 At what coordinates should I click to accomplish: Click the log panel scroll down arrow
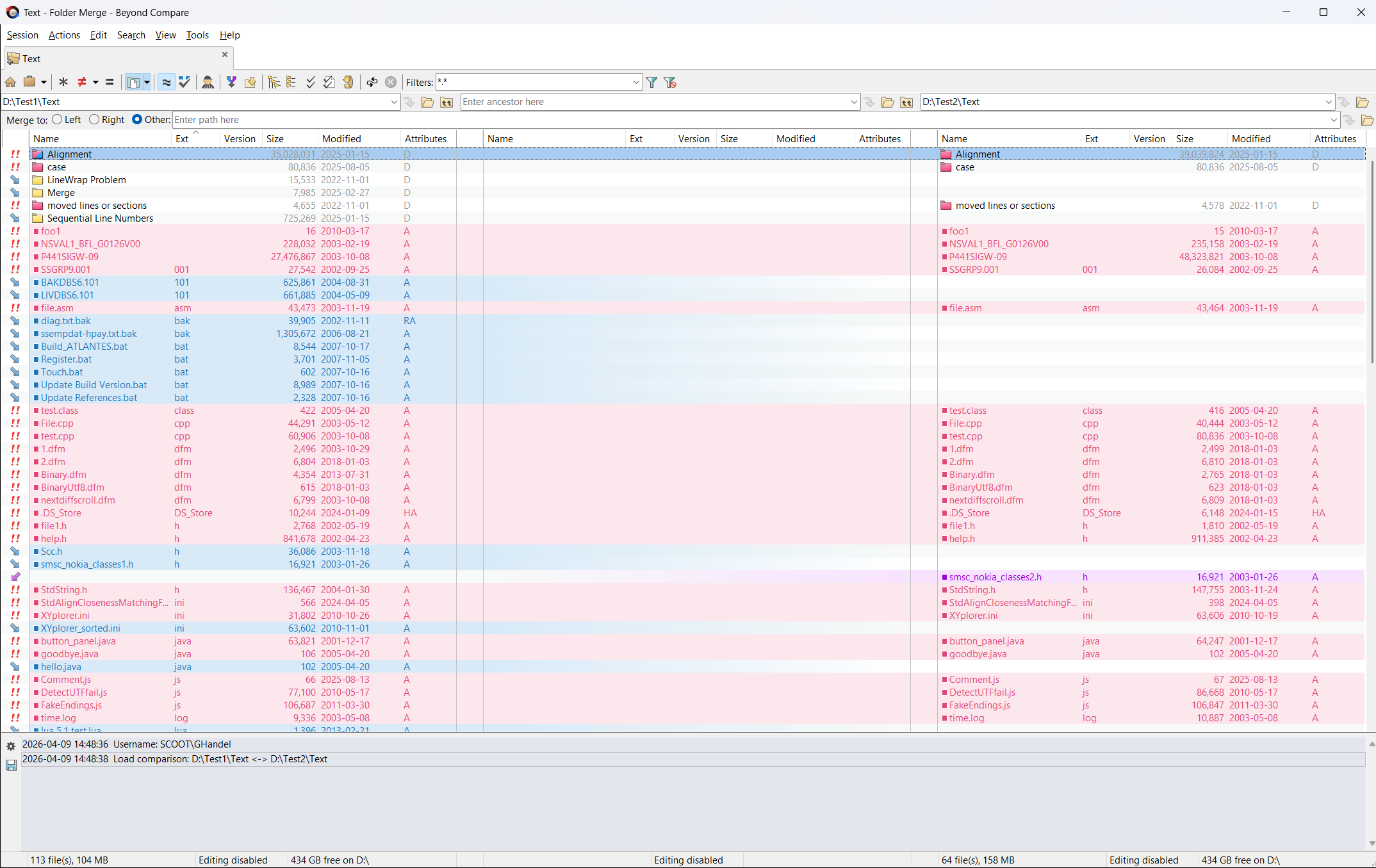pyautogui.click(x=1371, y=843)
